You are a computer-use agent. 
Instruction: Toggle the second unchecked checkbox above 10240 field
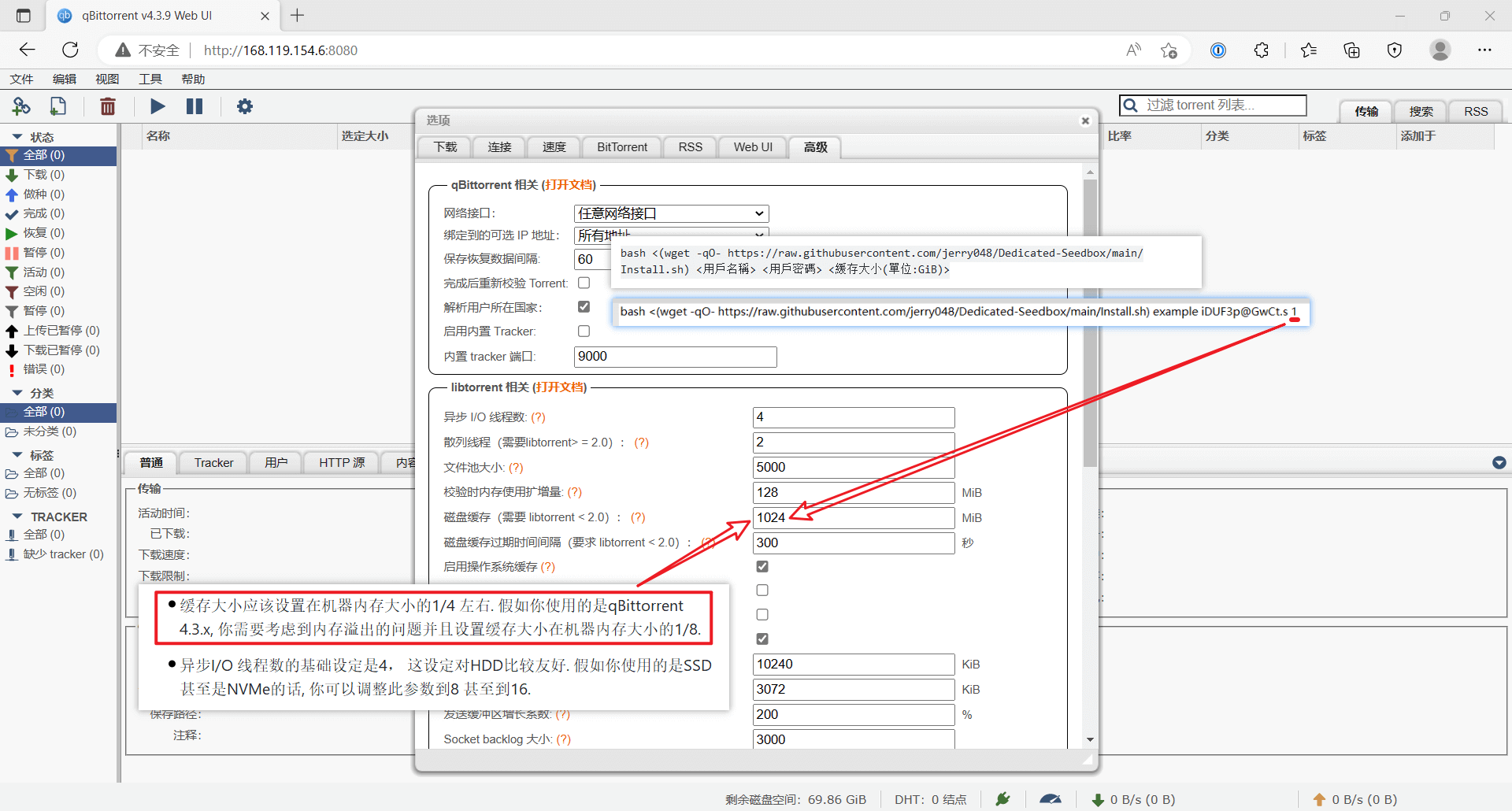click(x=762, y=615)
